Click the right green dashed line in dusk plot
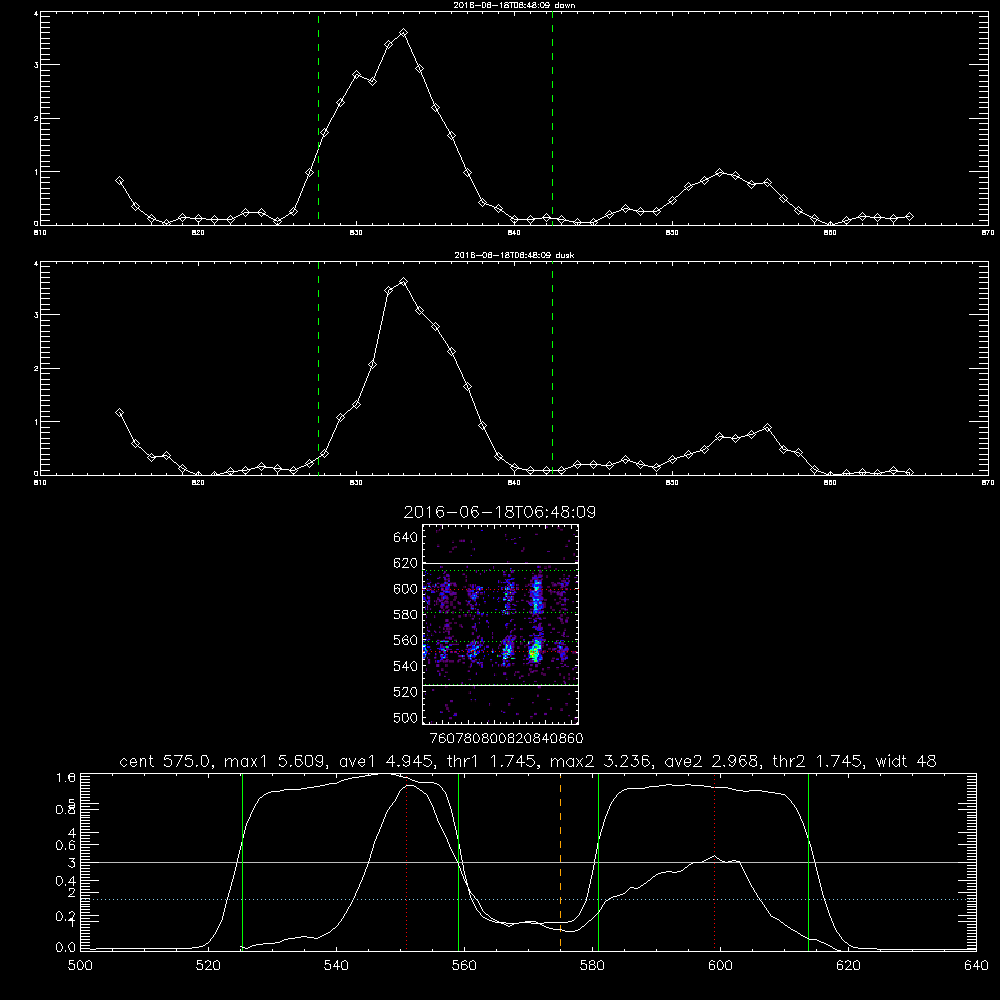This screenshot has width=1000, height=1000. (552, 368)
